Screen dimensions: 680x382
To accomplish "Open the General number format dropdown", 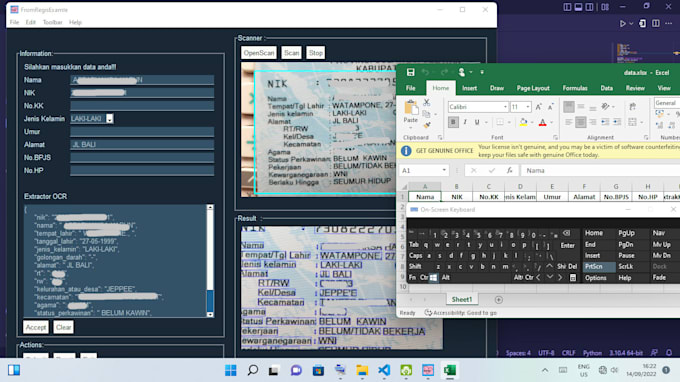I will click(x=667, y=103).
